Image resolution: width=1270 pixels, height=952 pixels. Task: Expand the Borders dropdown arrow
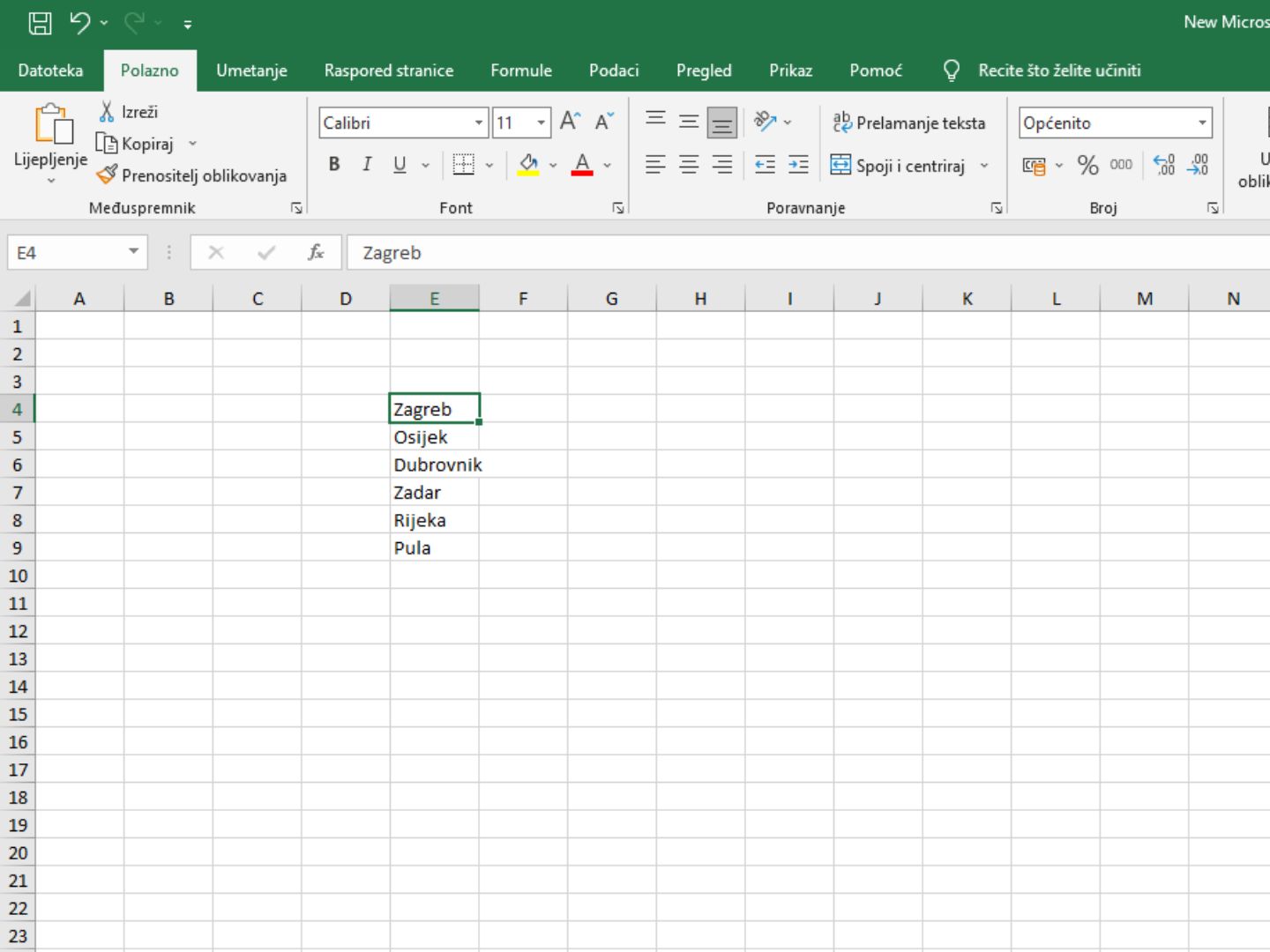pyautogui.click(x=489, y=165)
